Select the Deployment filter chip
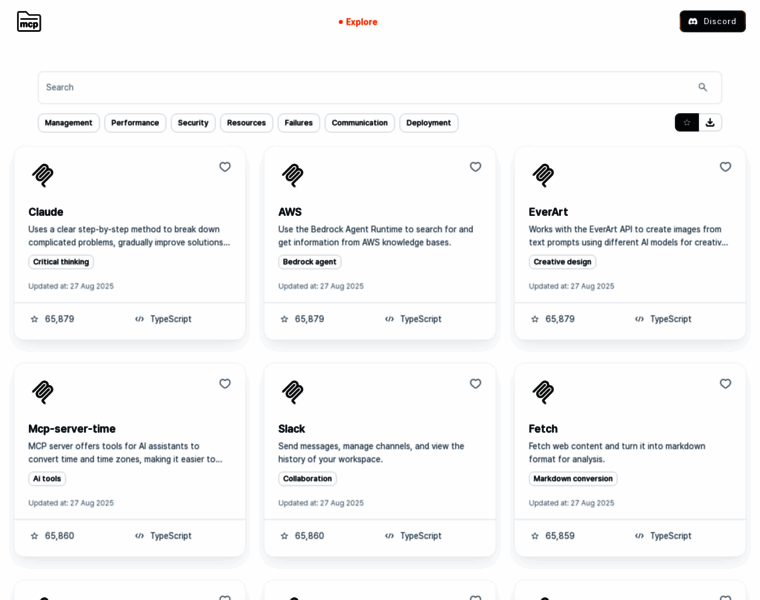Screen dimensions: 760x600 tap(428, 123)
